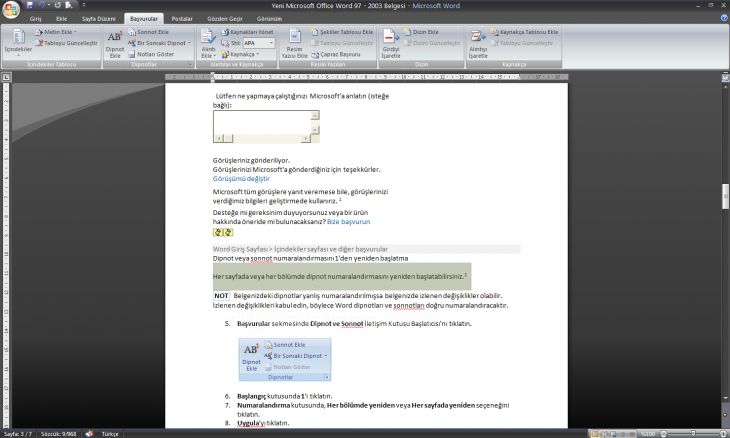Click Dizin Ekle
This screenshot has height=438, width=730.
click(x=421, y=32)
